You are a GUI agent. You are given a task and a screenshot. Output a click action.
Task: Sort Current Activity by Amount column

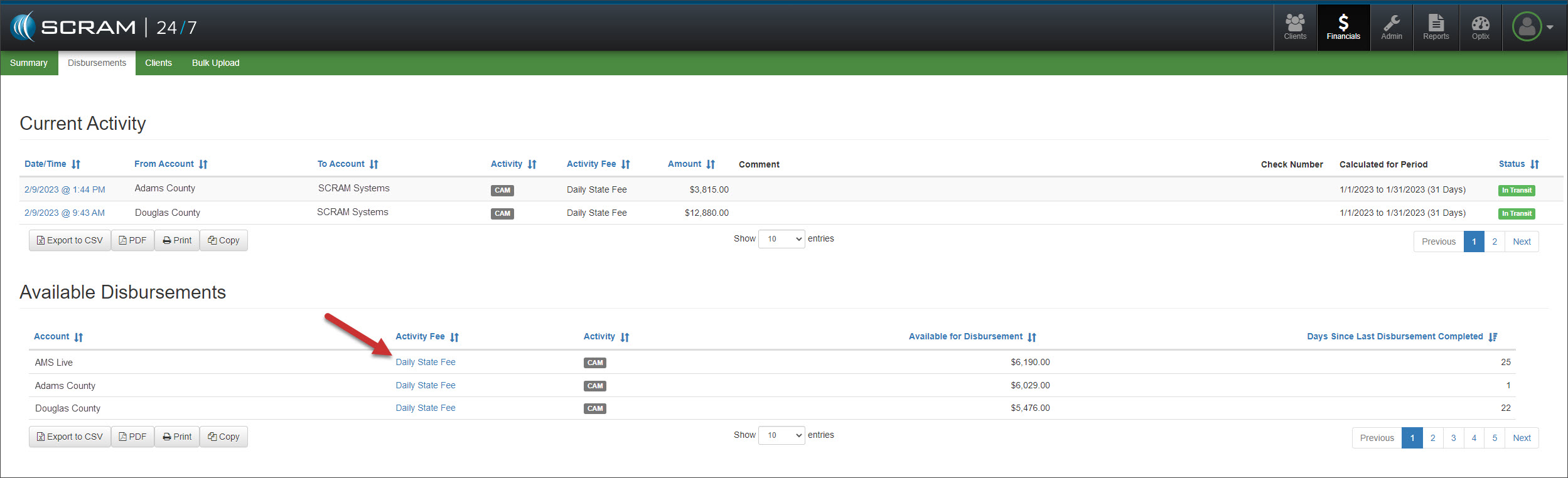690,164
